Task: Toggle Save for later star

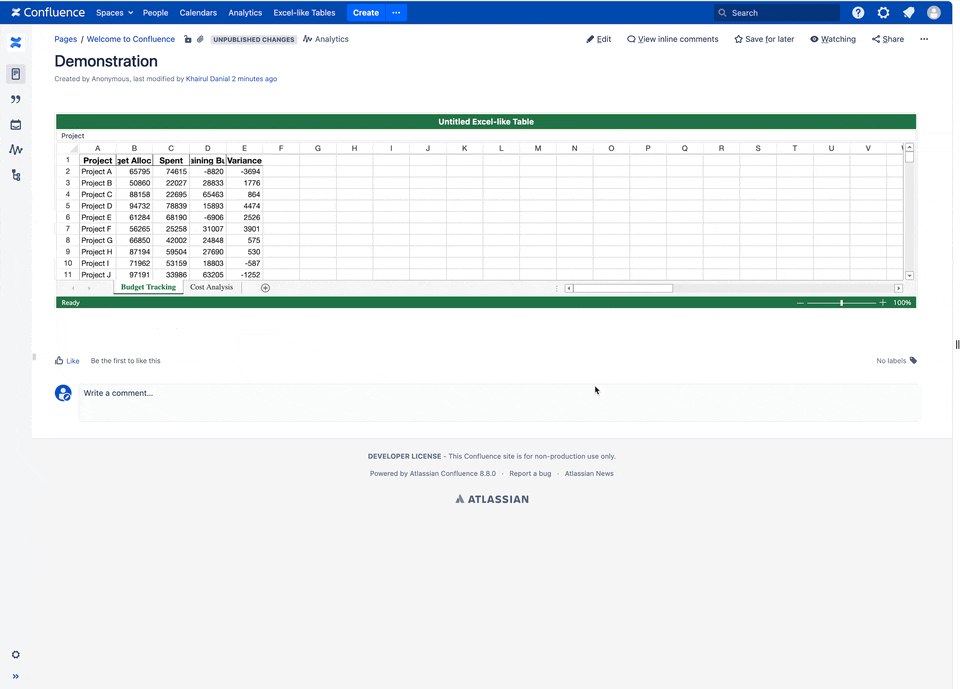Action: 764,39
